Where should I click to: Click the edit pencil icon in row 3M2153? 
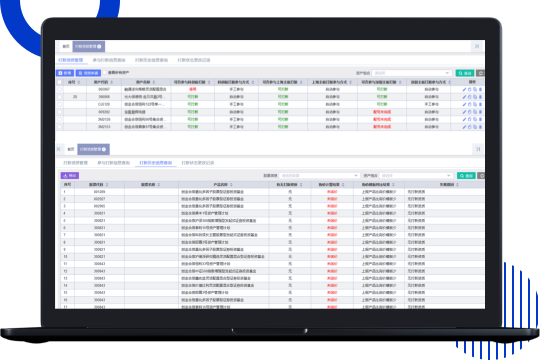pyautogui.click(x=464, y=127)
